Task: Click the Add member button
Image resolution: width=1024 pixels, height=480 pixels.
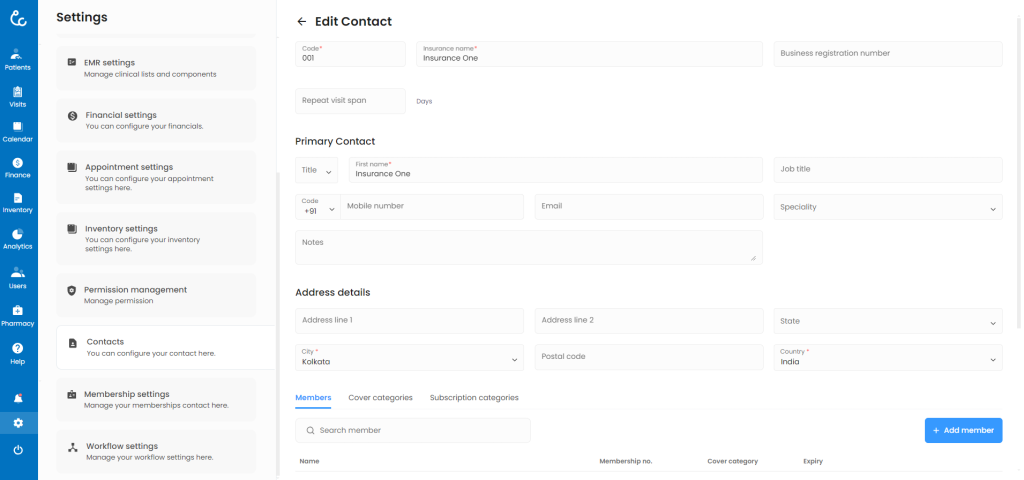Action: pos(963,430)
